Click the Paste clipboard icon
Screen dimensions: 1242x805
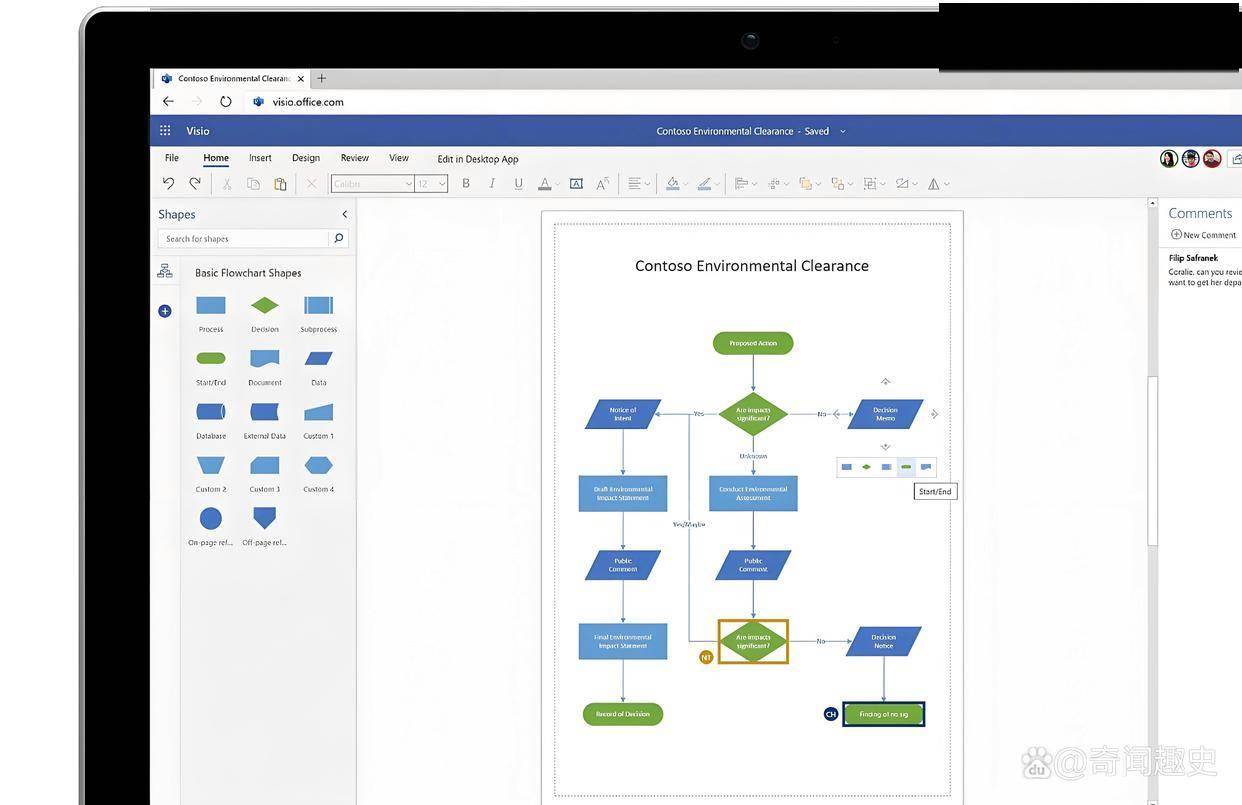coord(280,184)
